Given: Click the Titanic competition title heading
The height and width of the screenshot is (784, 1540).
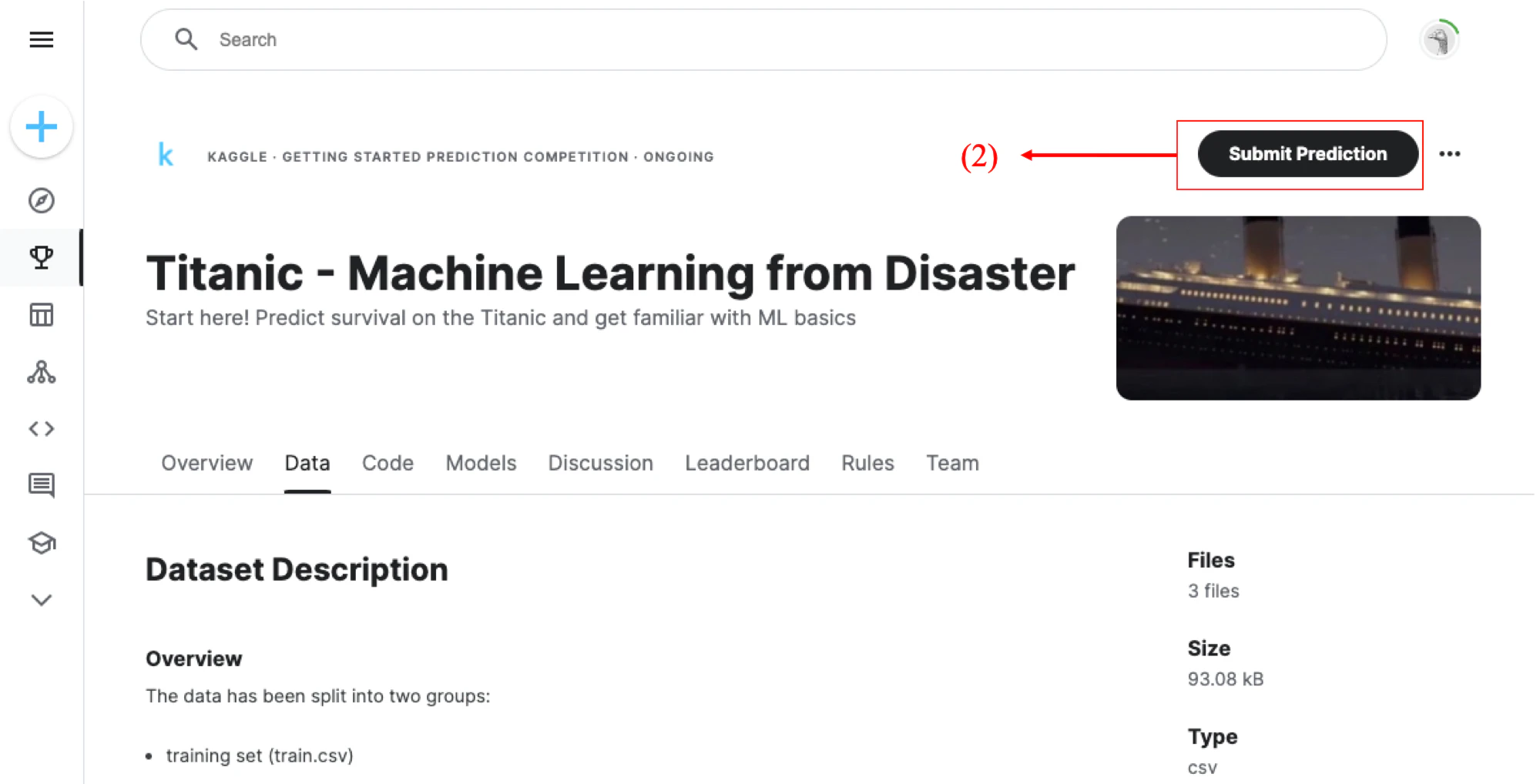Looking at the screenshot, I should [x=610, y=273].
